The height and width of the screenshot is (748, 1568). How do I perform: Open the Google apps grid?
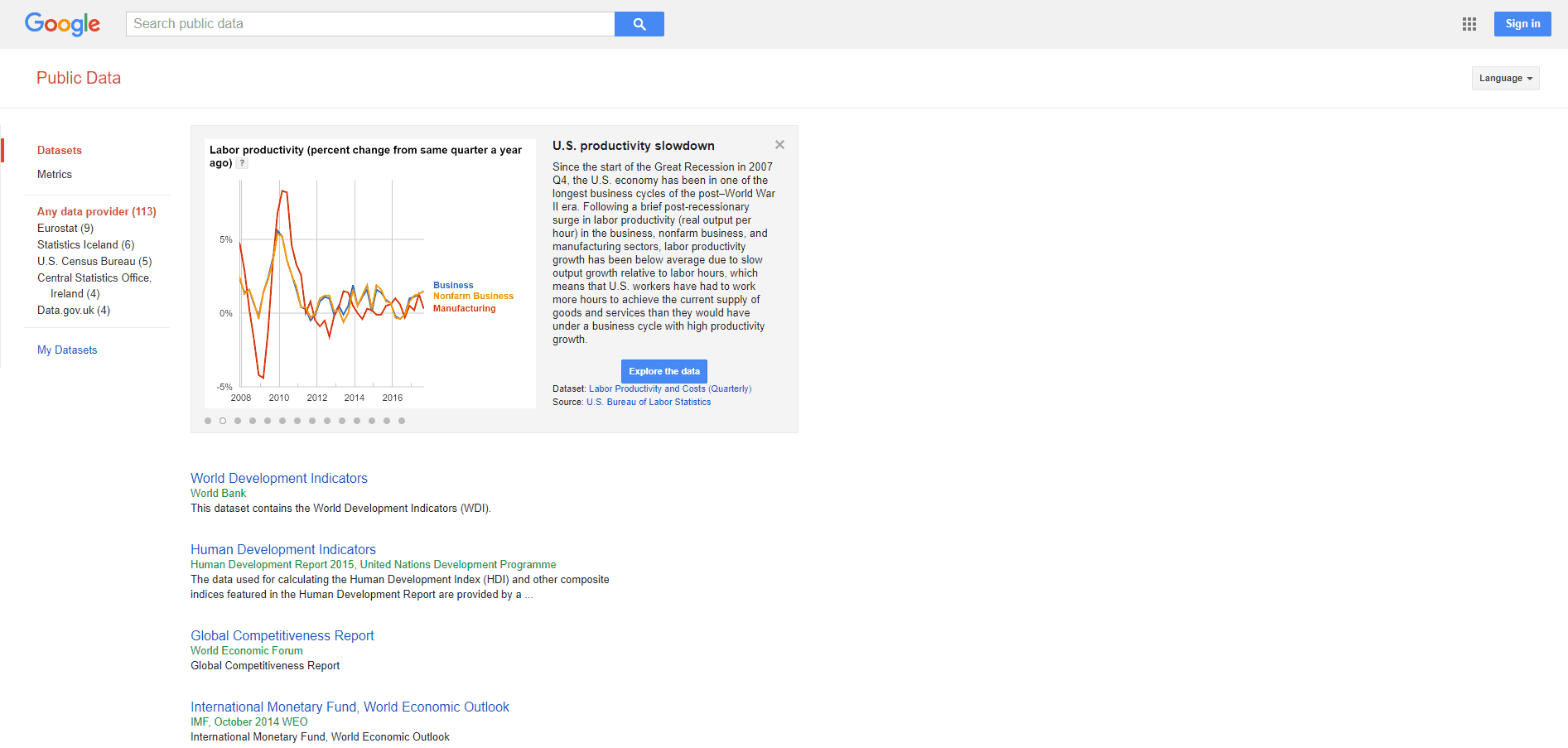click(1469, 24)
